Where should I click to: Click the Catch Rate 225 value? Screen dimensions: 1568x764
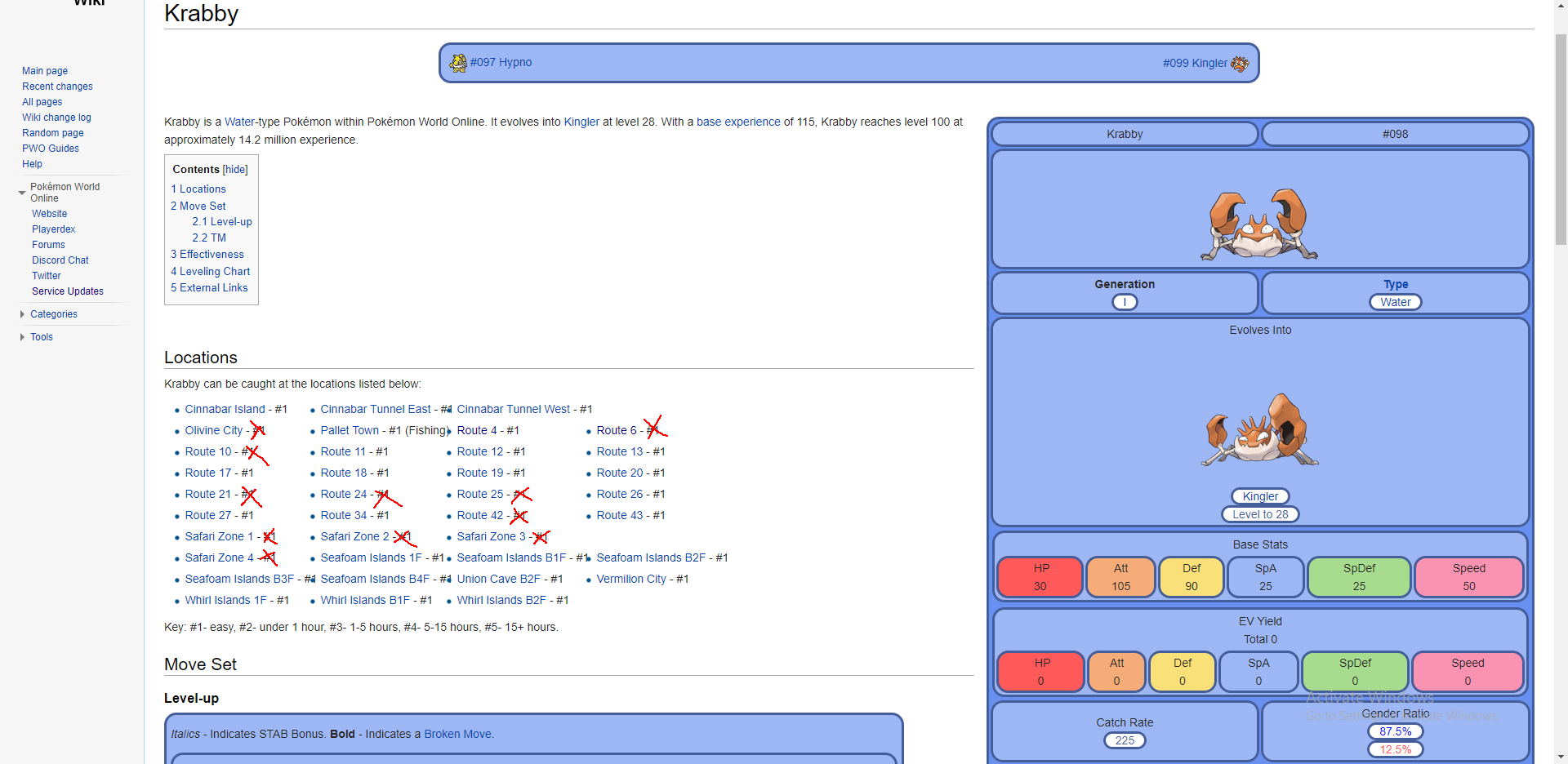(x=1125, y=740)
